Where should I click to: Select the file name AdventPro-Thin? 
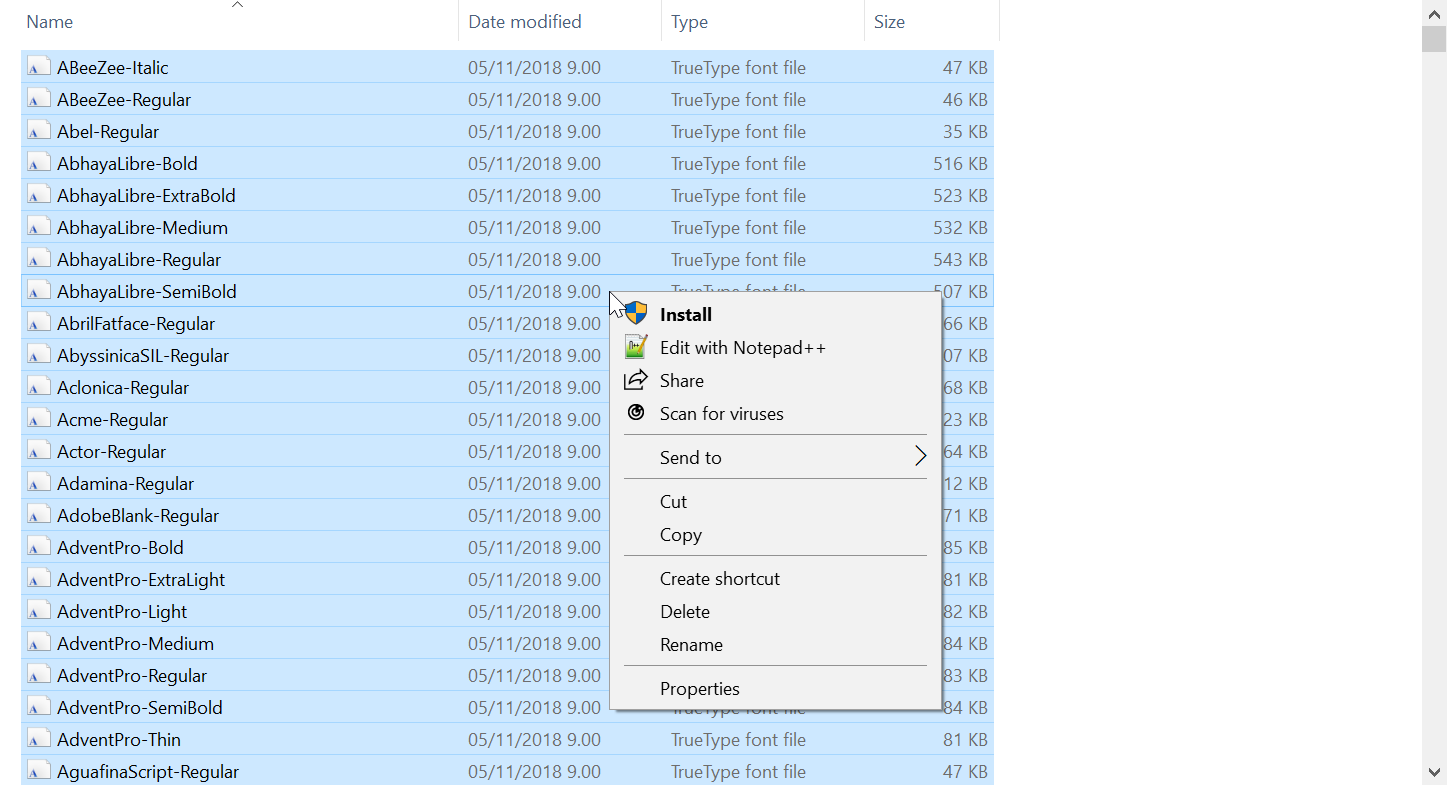pos(119,740)
